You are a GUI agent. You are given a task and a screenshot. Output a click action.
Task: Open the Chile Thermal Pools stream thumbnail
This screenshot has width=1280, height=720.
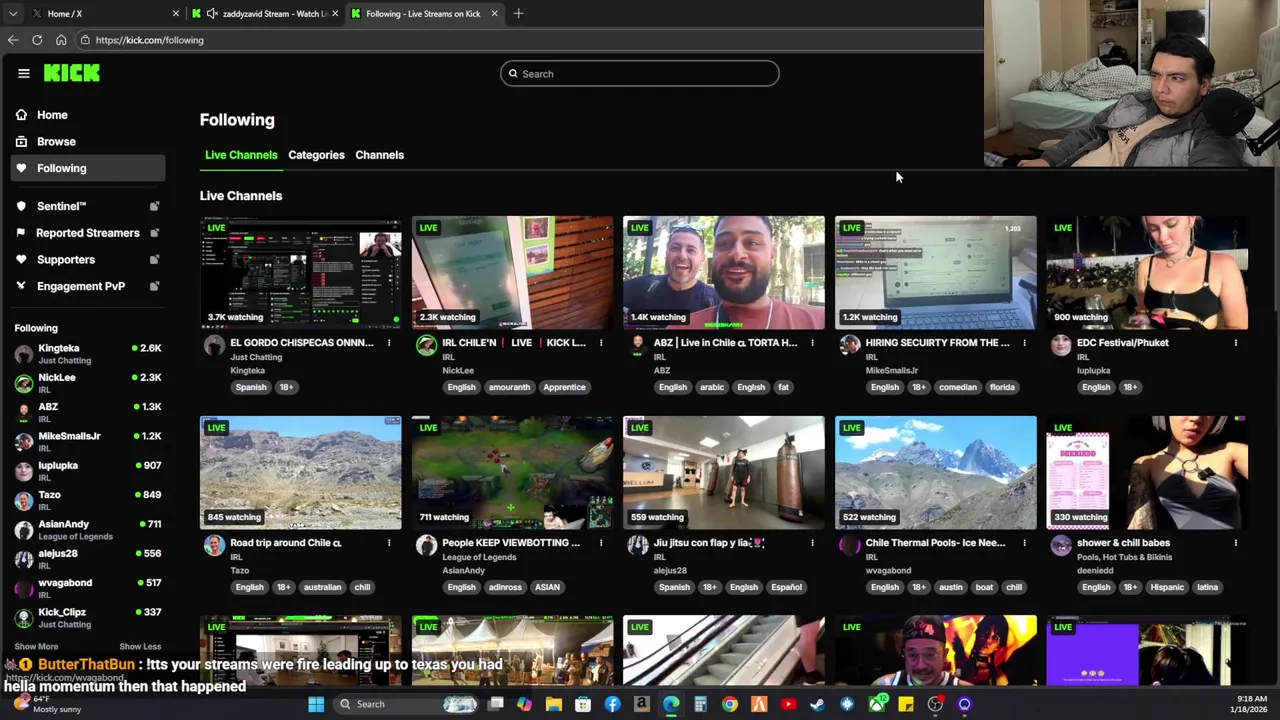coord(935,473)
